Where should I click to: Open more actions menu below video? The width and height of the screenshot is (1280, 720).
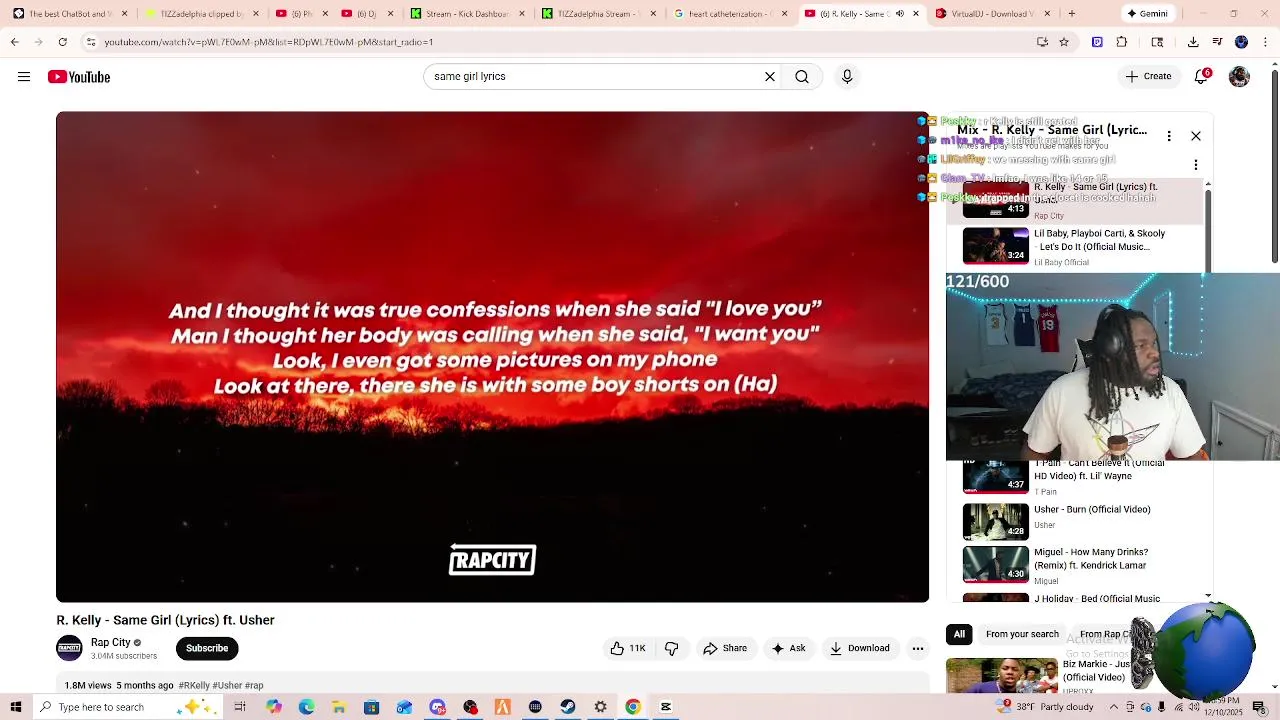tap(917, 648)
